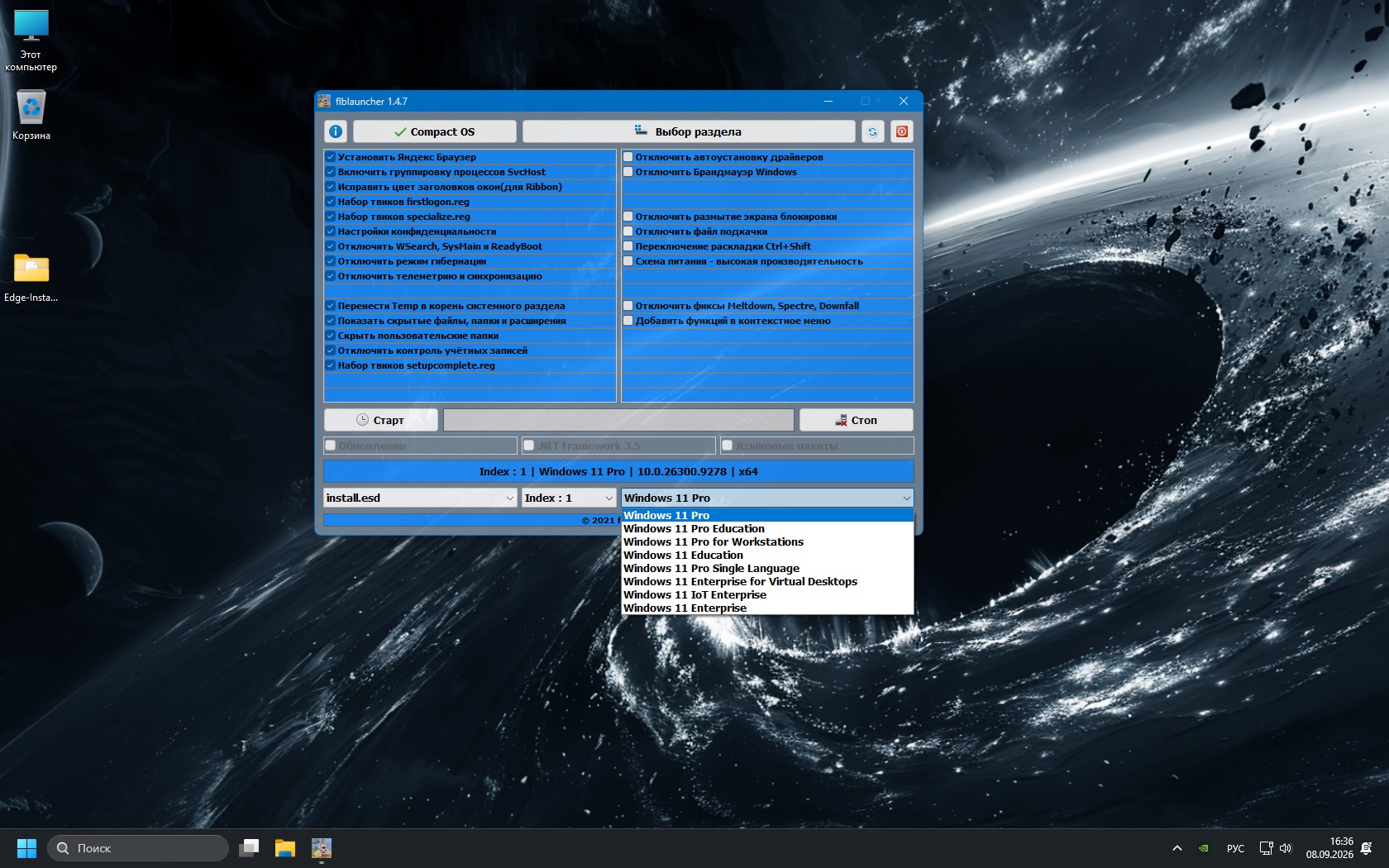Click the Поиск taskbar search field
This screenshot has height=868, width=1389.
tap(138, 848)
